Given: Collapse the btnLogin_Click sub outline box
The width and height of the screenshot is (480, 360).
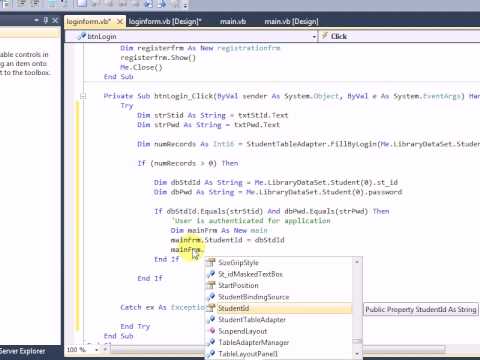Looking at the screenshot, I should coord(83,96).
